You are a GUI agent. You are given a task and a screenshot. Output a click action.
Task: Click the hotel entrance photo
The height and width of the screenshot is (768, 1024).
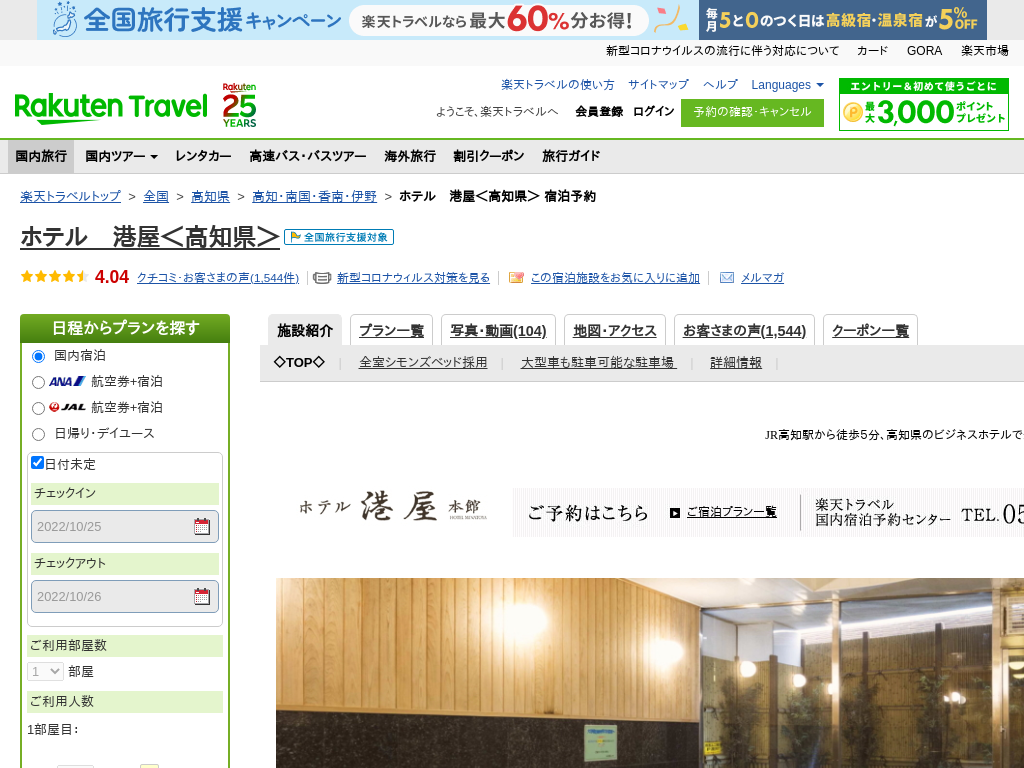click(x=650, y=673)
